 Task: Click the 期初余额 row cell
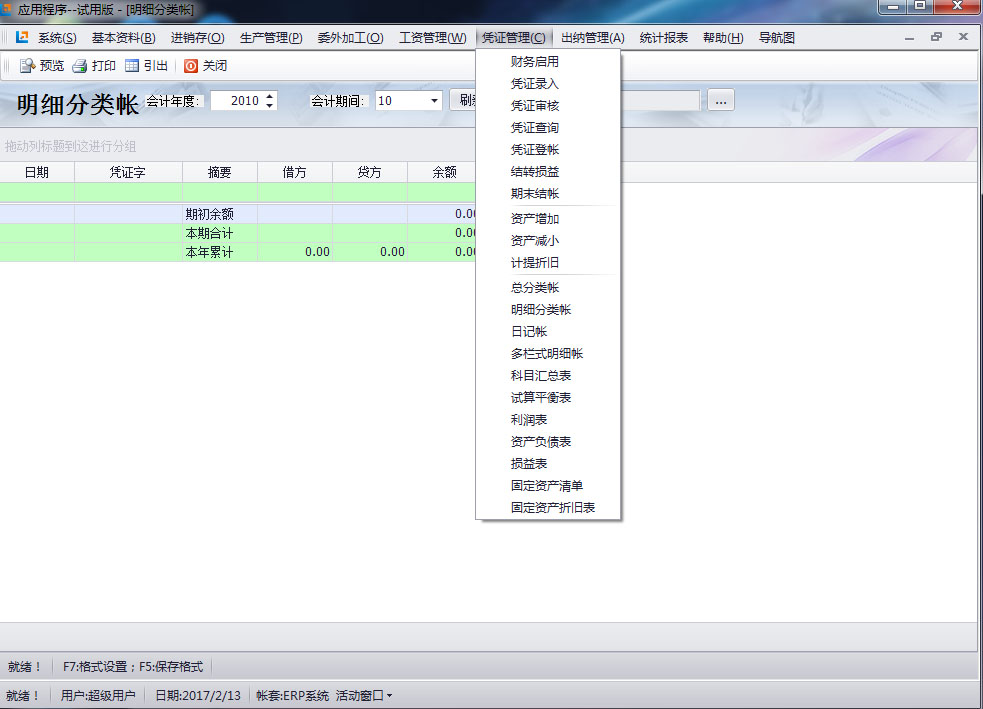point(219,214)
